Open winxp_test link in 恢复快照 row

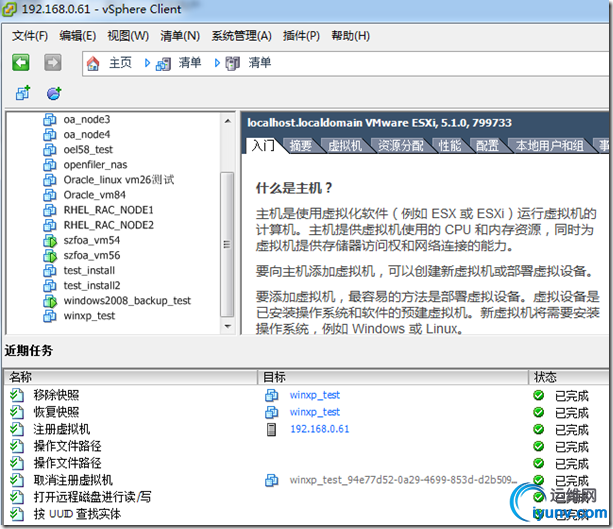click(315, 412)
